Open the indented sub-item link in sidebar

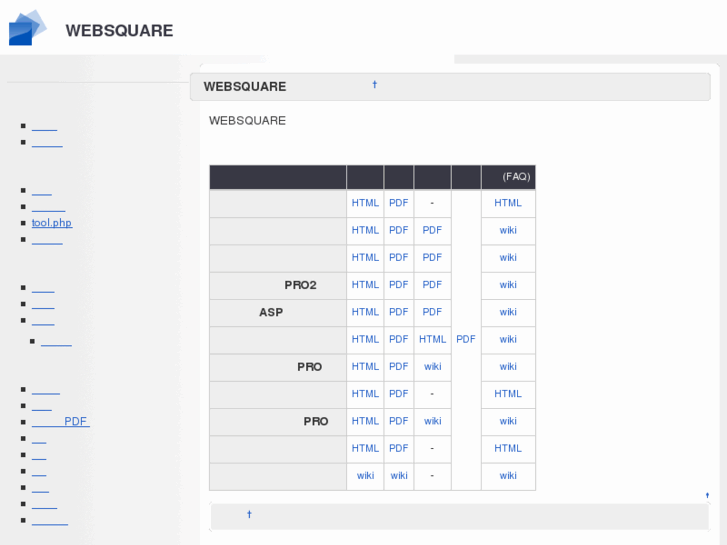(x=56, y=341)
